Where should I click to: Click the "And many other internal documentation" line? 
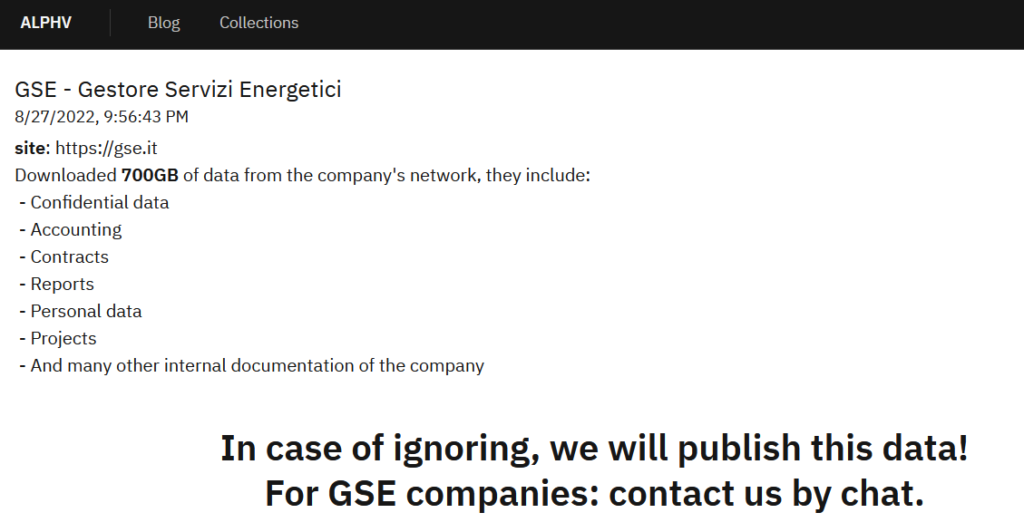257,365
